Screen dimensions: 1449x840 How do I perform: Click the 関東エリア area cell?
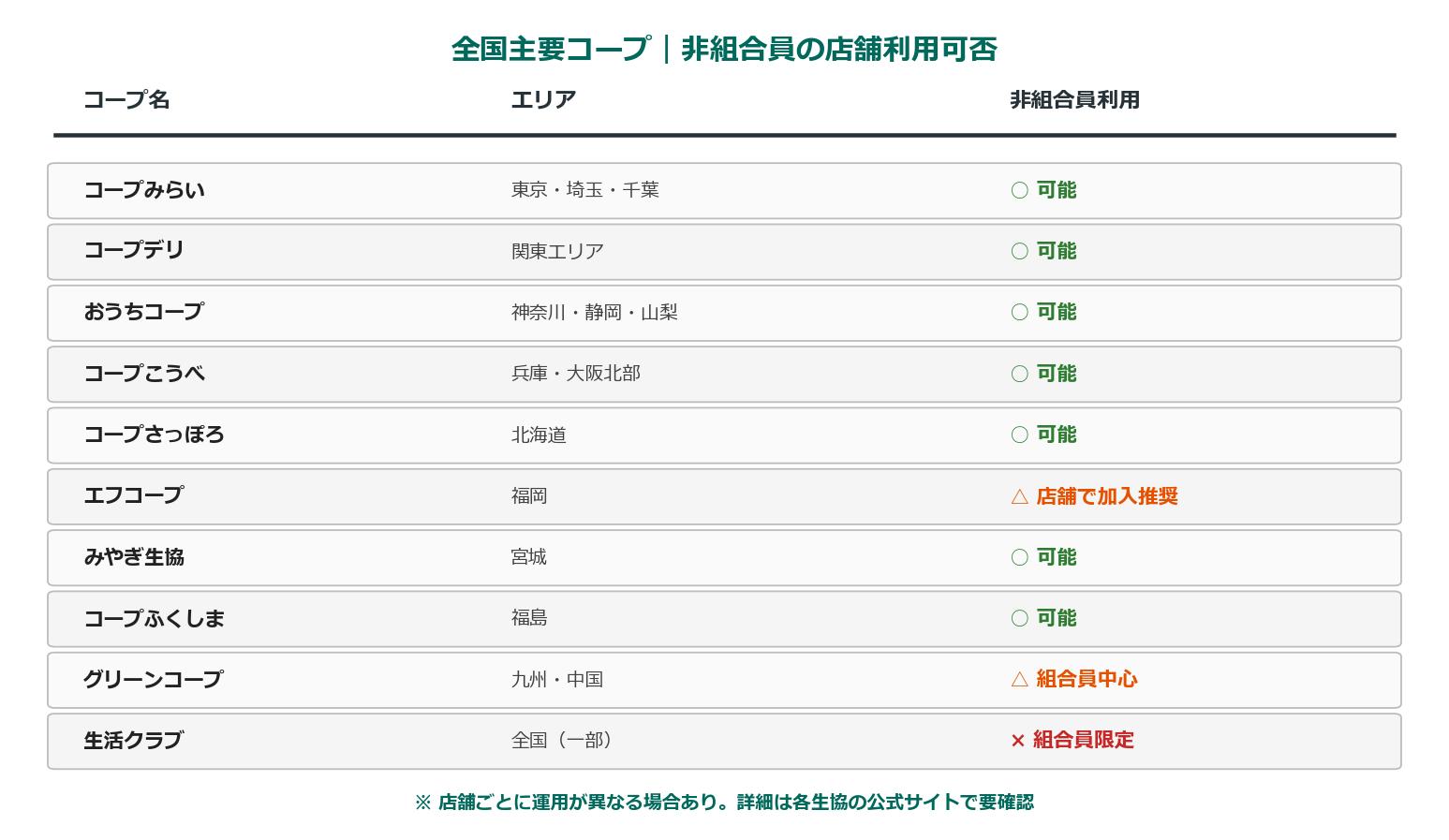(x=557, y=251)
